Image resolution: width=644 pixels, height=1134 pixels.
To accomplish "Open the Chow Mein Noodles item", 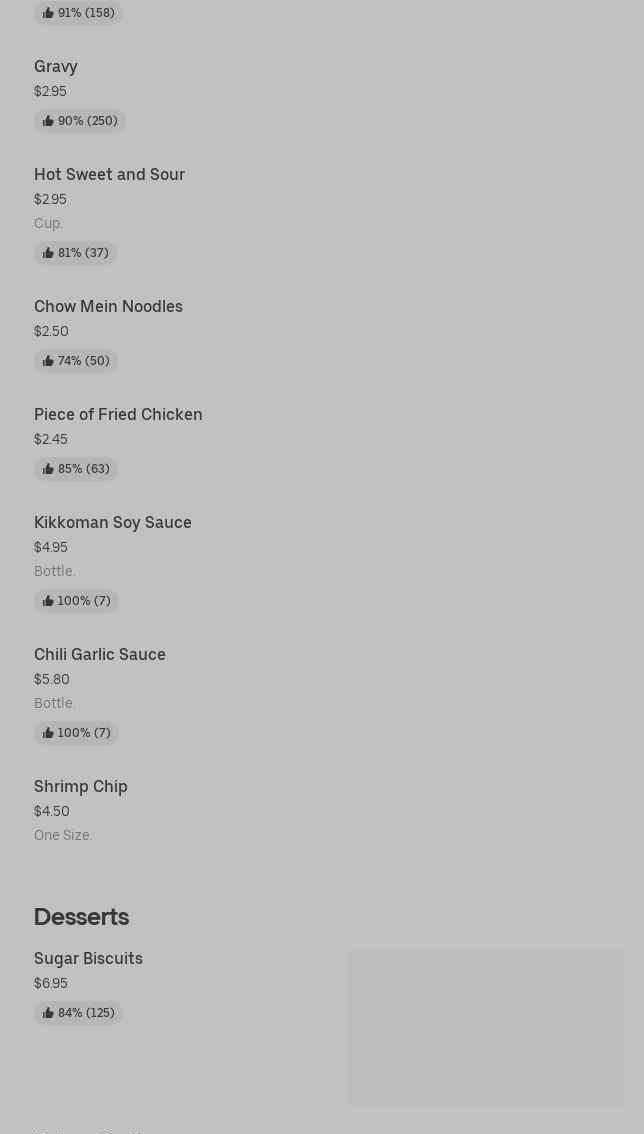I will click(108, 306).
